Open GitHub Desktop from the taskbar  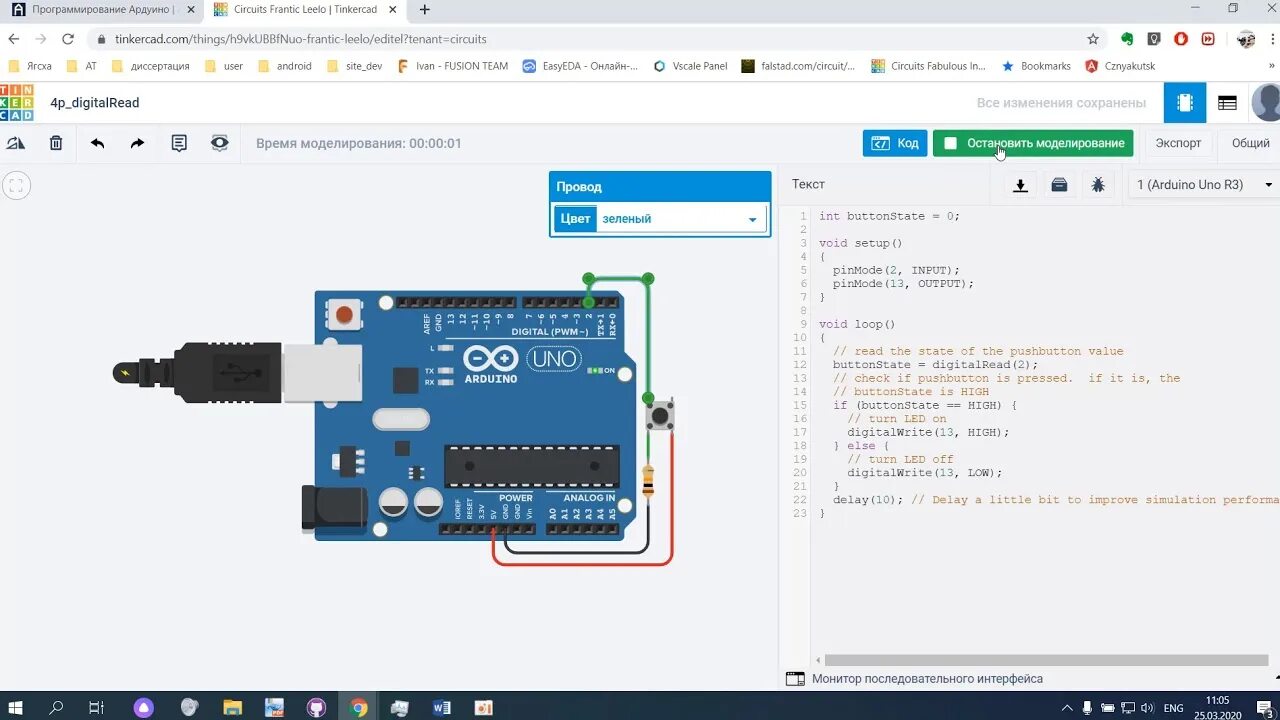[316, 707]
